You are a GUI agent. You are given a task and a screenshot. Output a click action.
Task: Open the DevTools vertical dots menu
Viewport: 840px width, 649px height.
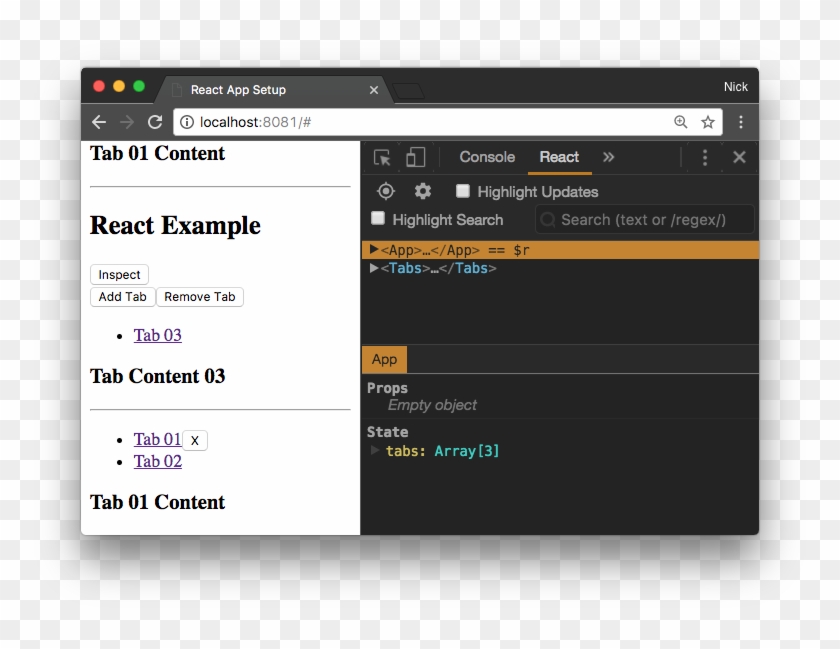coord(705,157)
